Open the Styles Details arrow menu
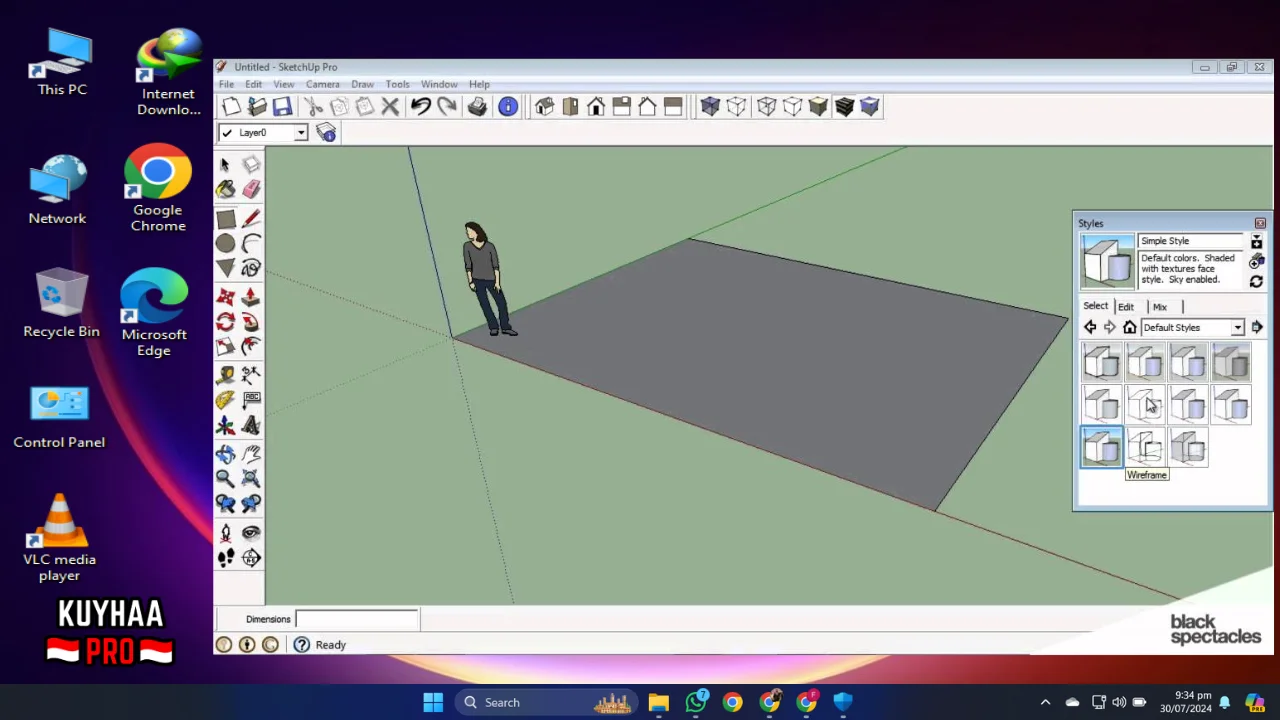Image resolution: width=1280 pixels, height=720 pixels. pyautogui.click(x=1257, y=328)
